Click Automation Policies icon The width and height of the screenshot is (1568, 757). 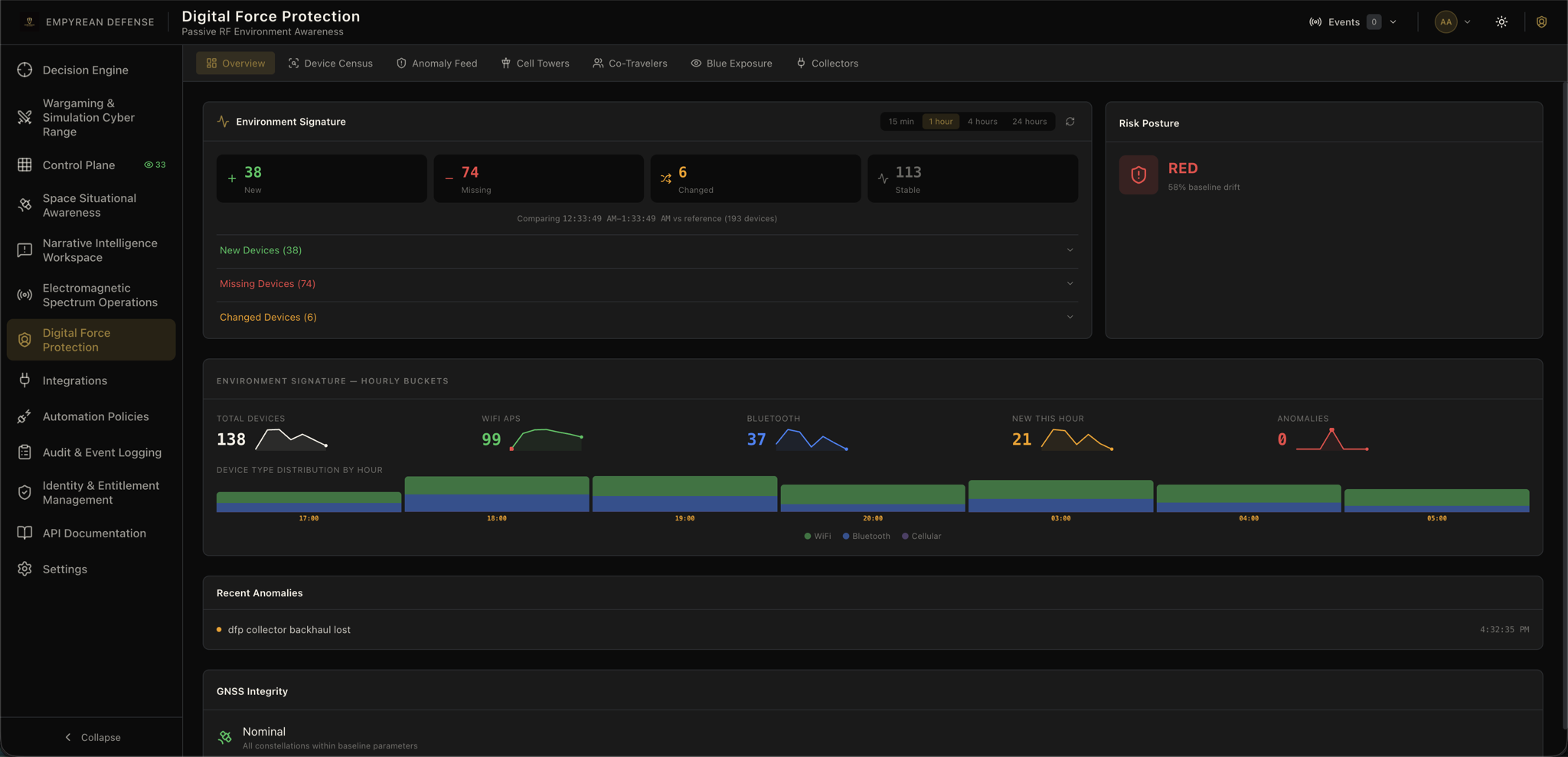point(24,416)
